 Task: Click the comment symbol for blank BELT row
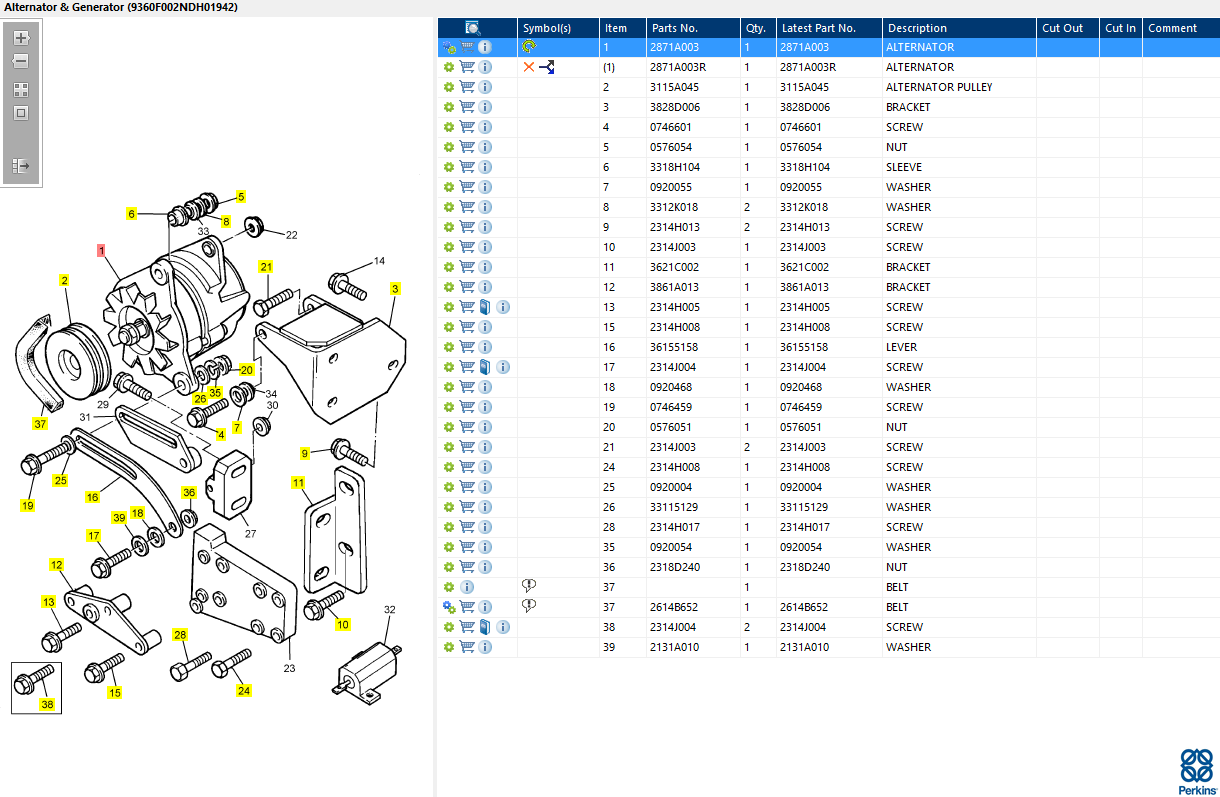529,586
